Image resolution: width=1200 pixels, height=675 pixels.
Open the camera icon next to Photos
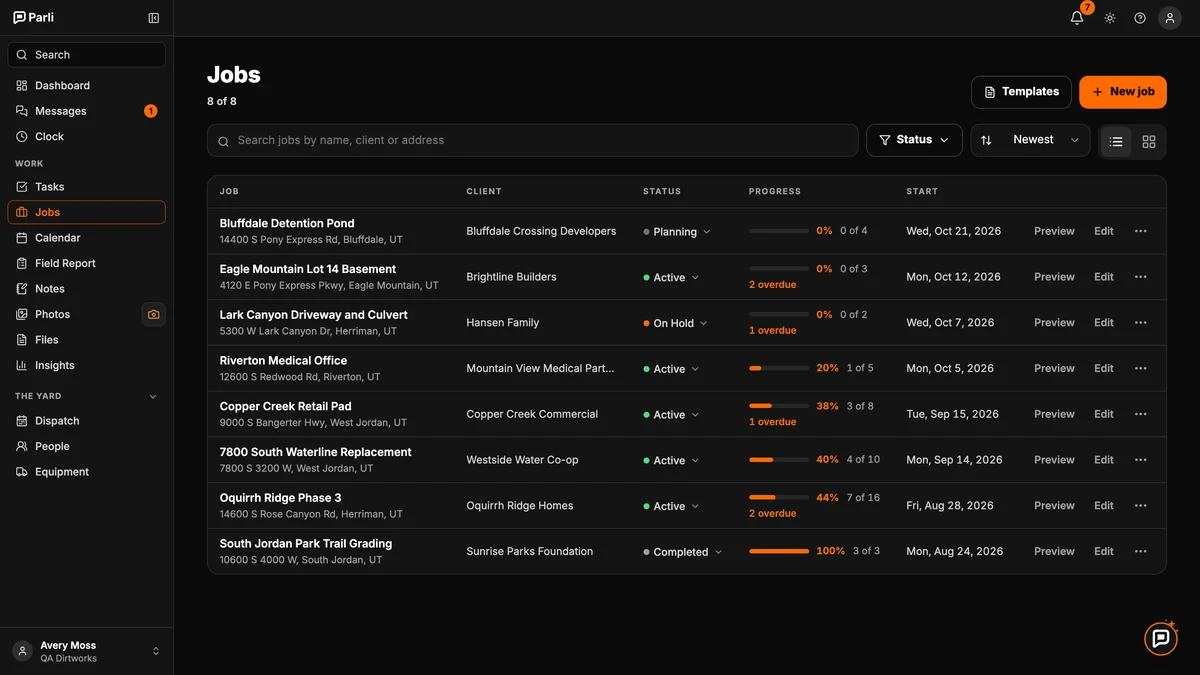153,314
